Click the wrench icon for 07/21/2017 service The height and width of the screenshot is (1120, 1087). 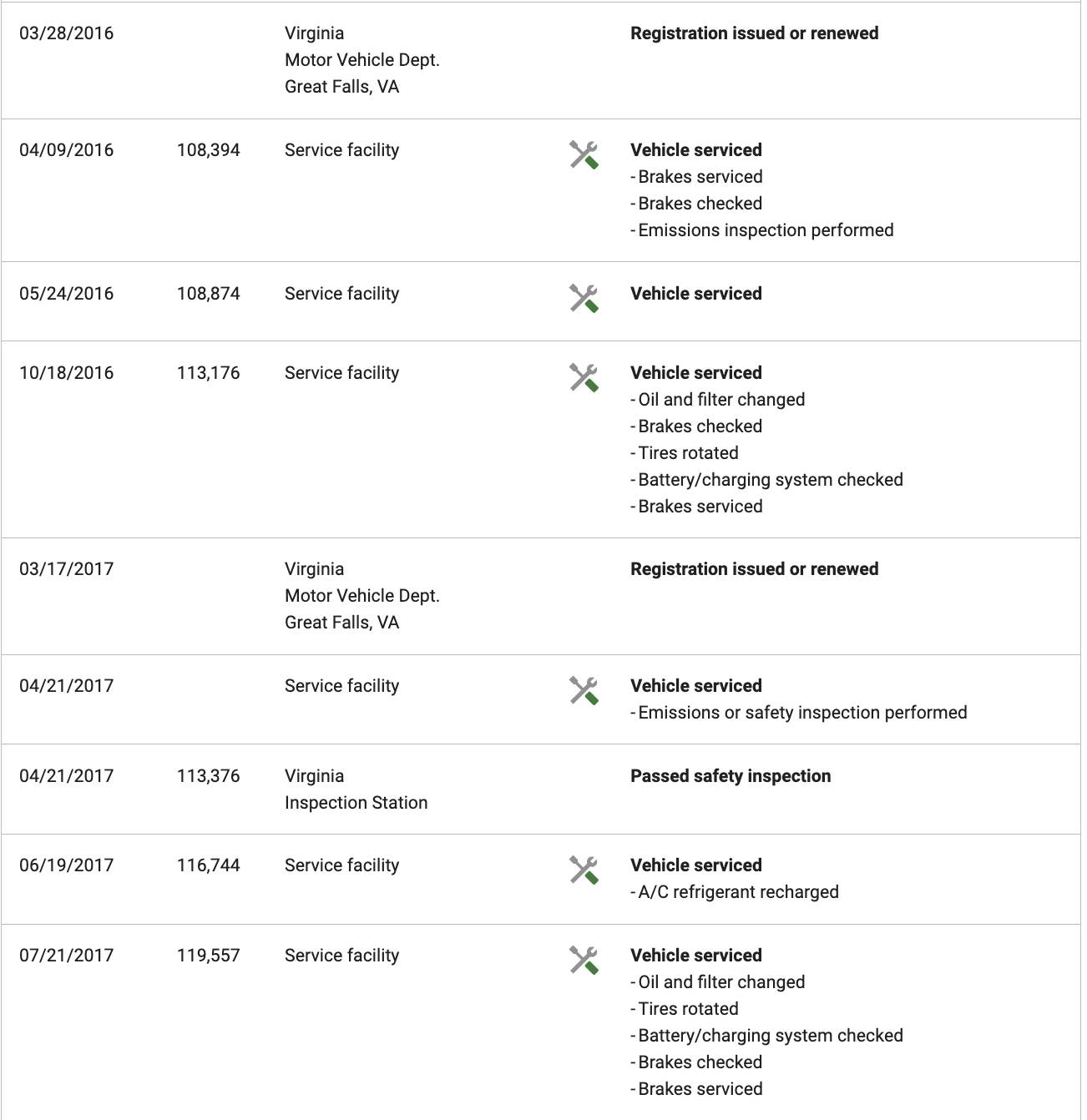(584, 961)
